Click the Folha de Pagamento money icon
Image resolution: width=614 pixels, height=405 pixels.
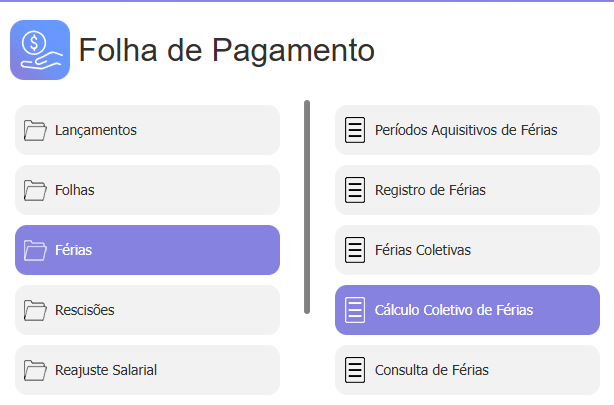[40, 49]
